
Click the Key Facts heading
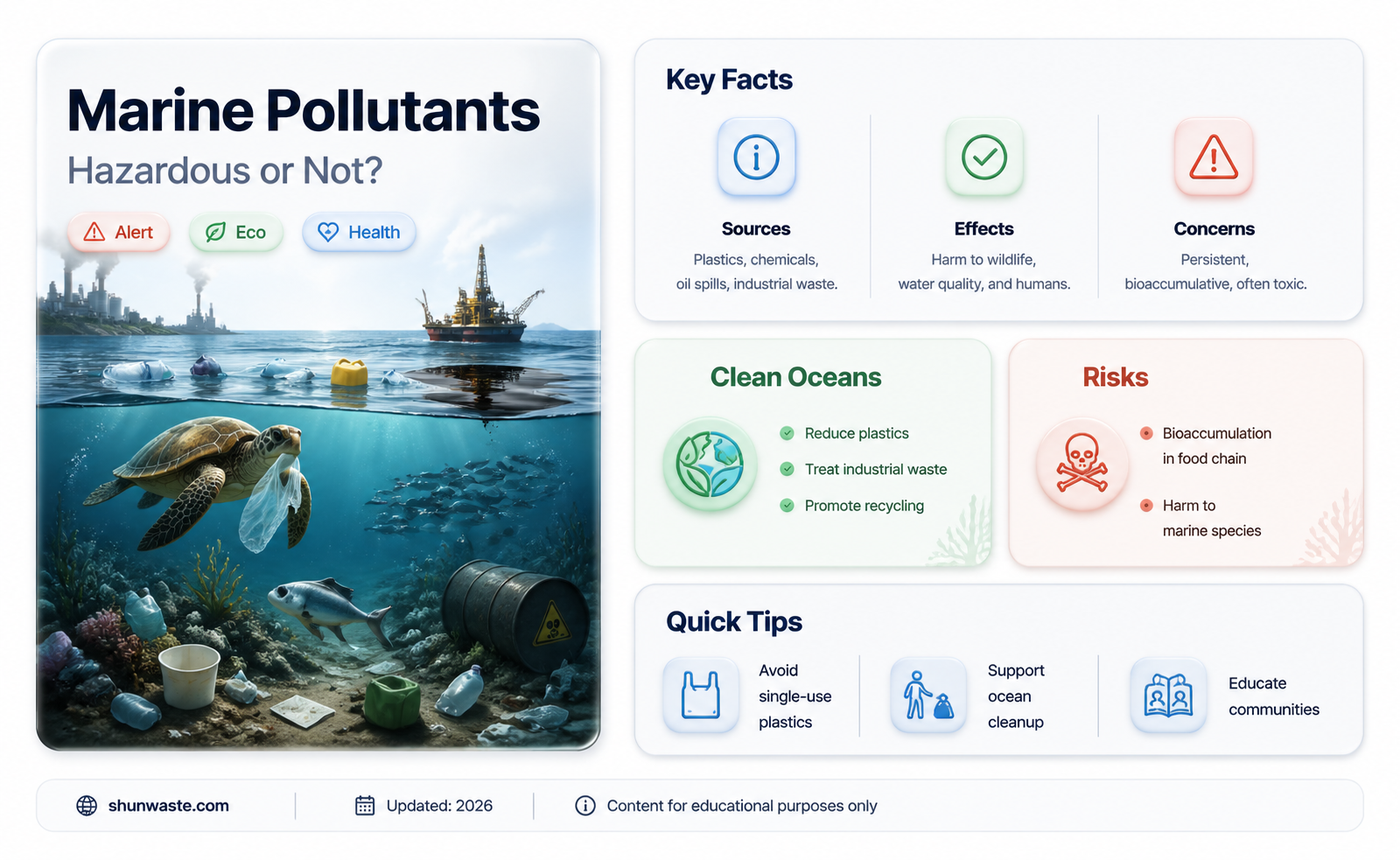(x=729, y=80)
